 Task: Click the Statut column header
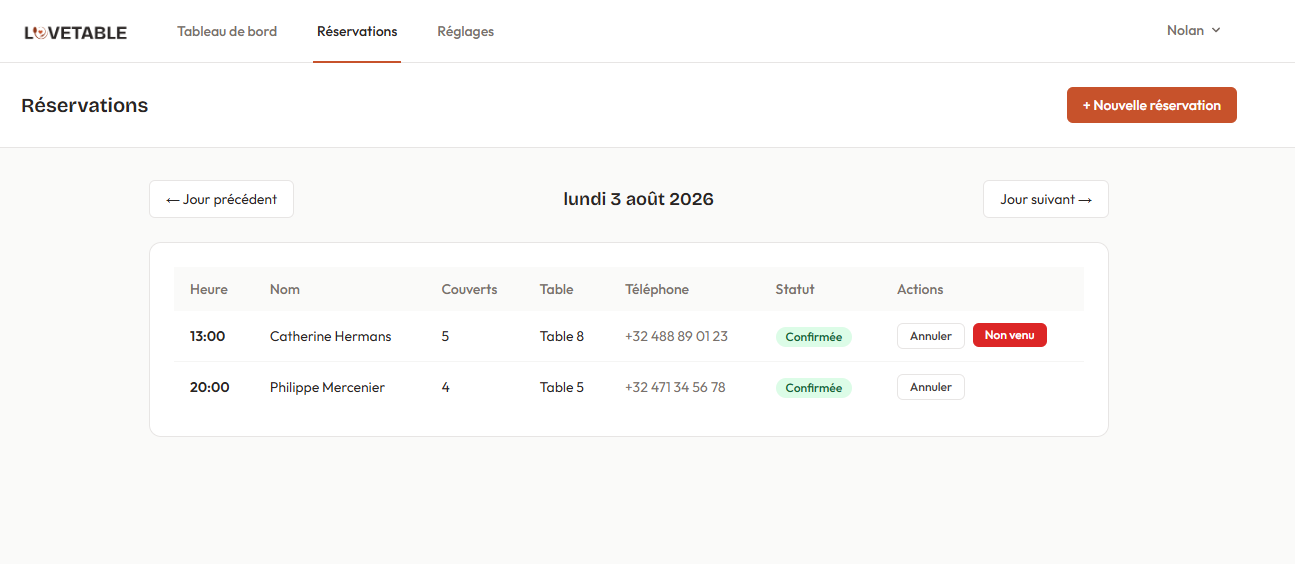coord(795,289)
